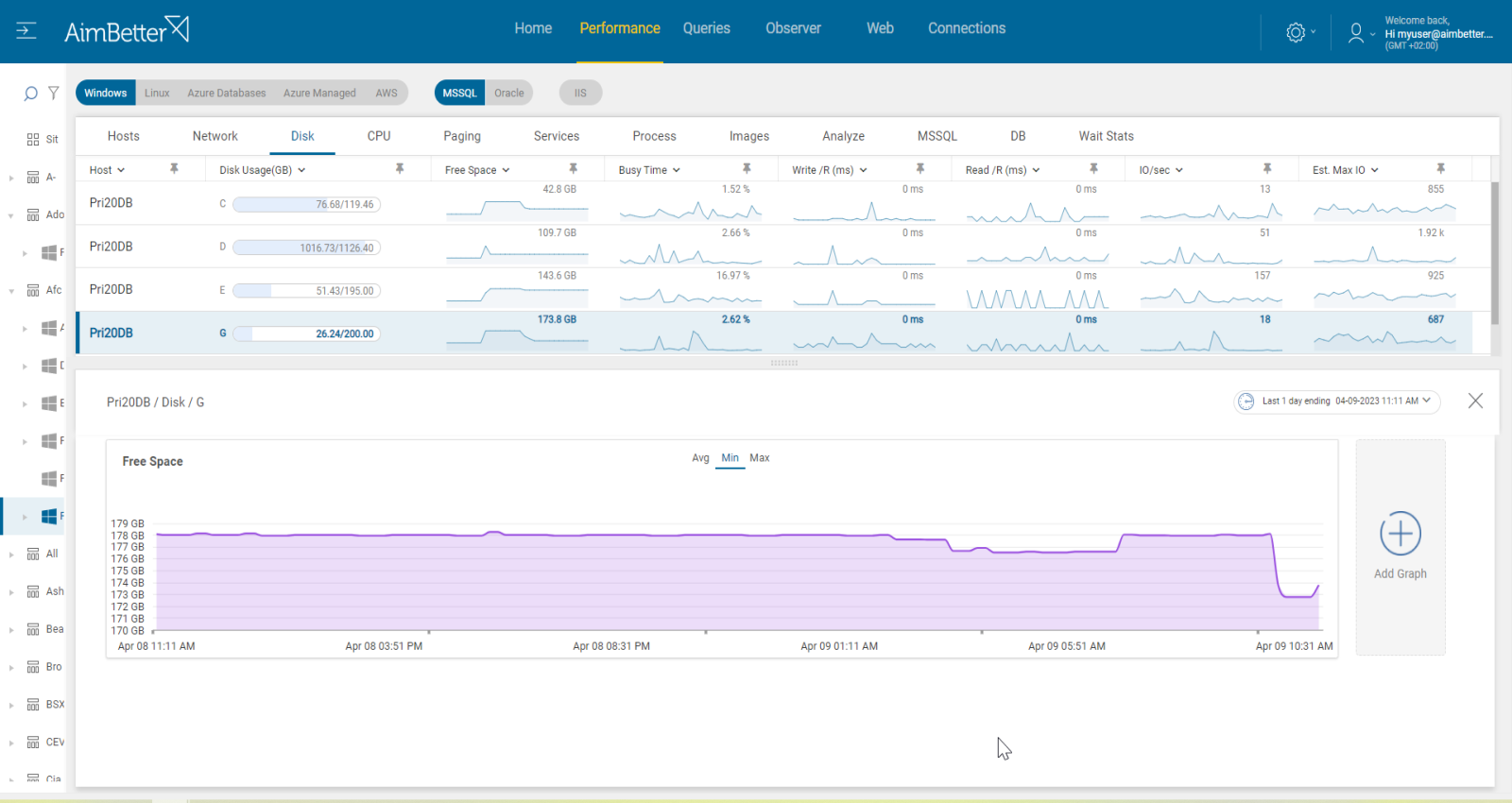Collapse the sidebar menu icon
The height and width of the screenshot is (803, 1512).
(26, 31)
